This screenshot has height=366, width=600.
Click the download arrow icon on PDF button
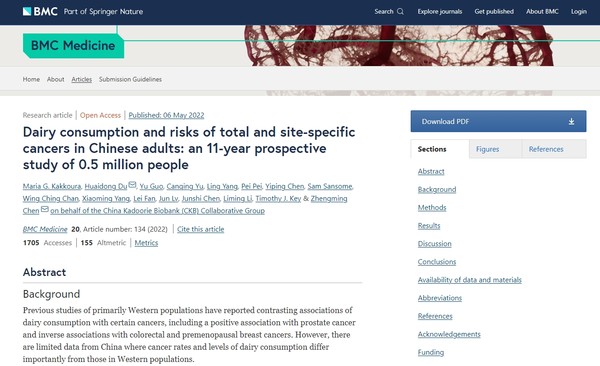(x=571, y=122)
